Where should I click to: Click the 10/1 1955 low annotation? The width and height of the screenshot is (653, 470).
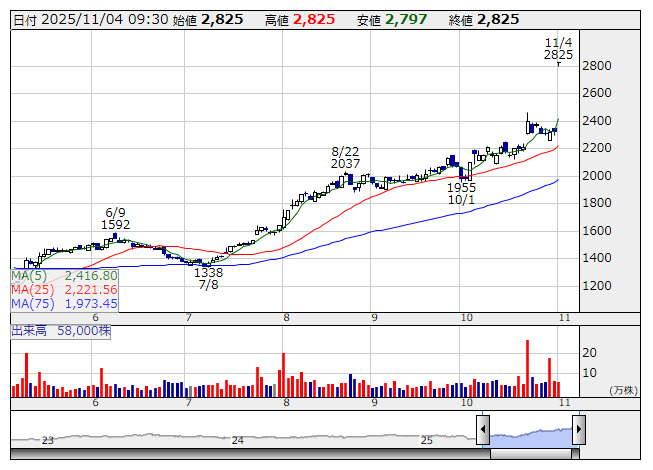pyautogui.click(x=461, y=193)
